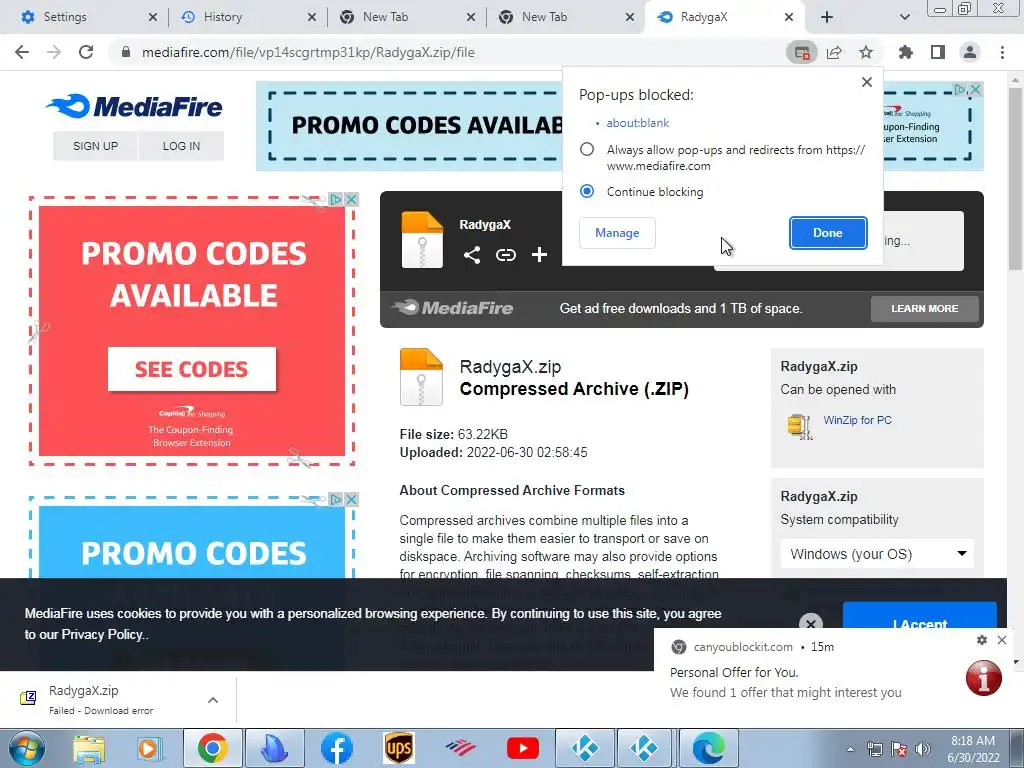The height and width of the screenshot is (768, 1024).
Task: Click the address bar URL
Action: [308, 52]
